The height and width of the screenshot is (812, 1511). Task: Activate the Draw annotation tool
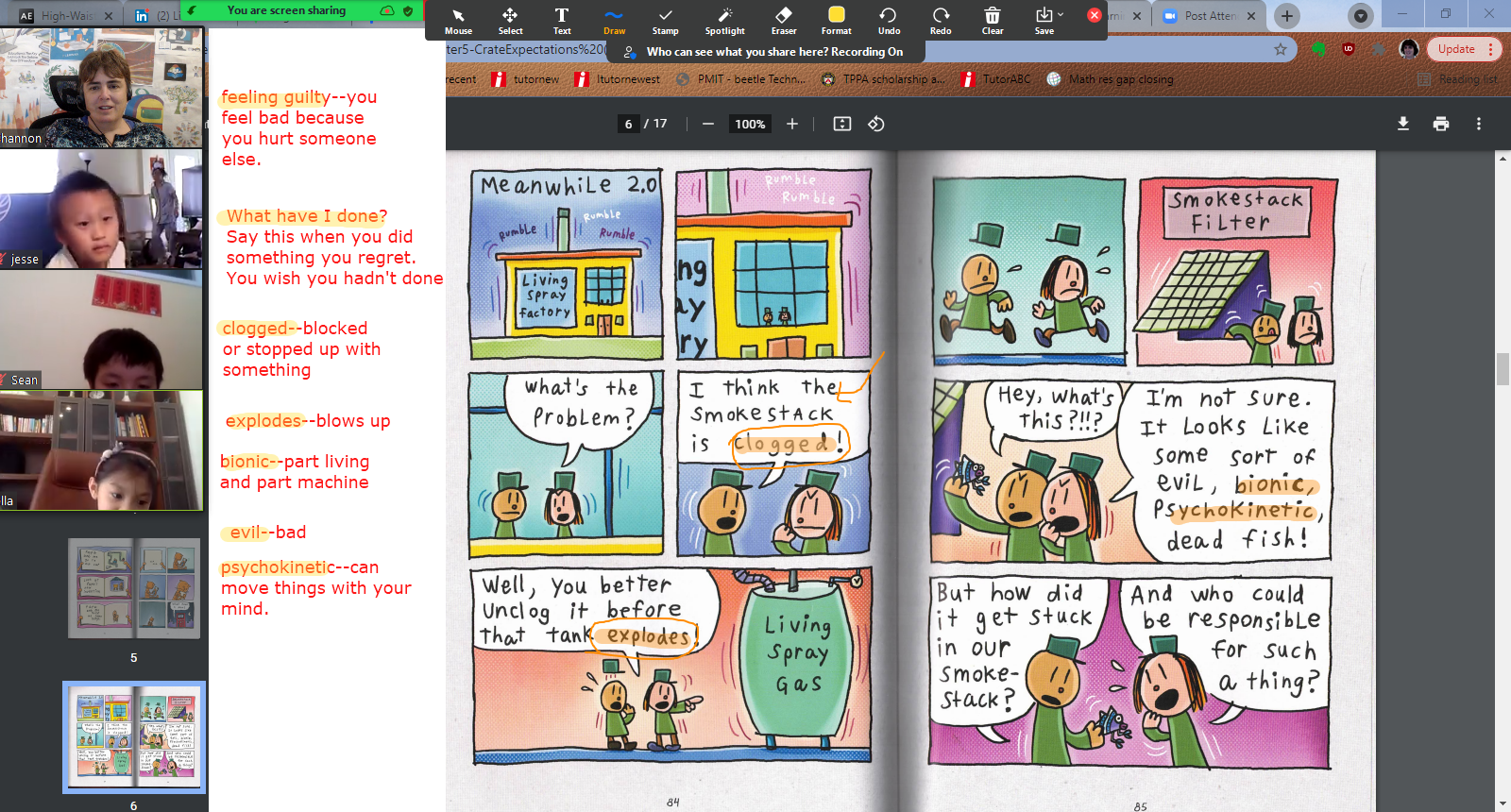614,20
